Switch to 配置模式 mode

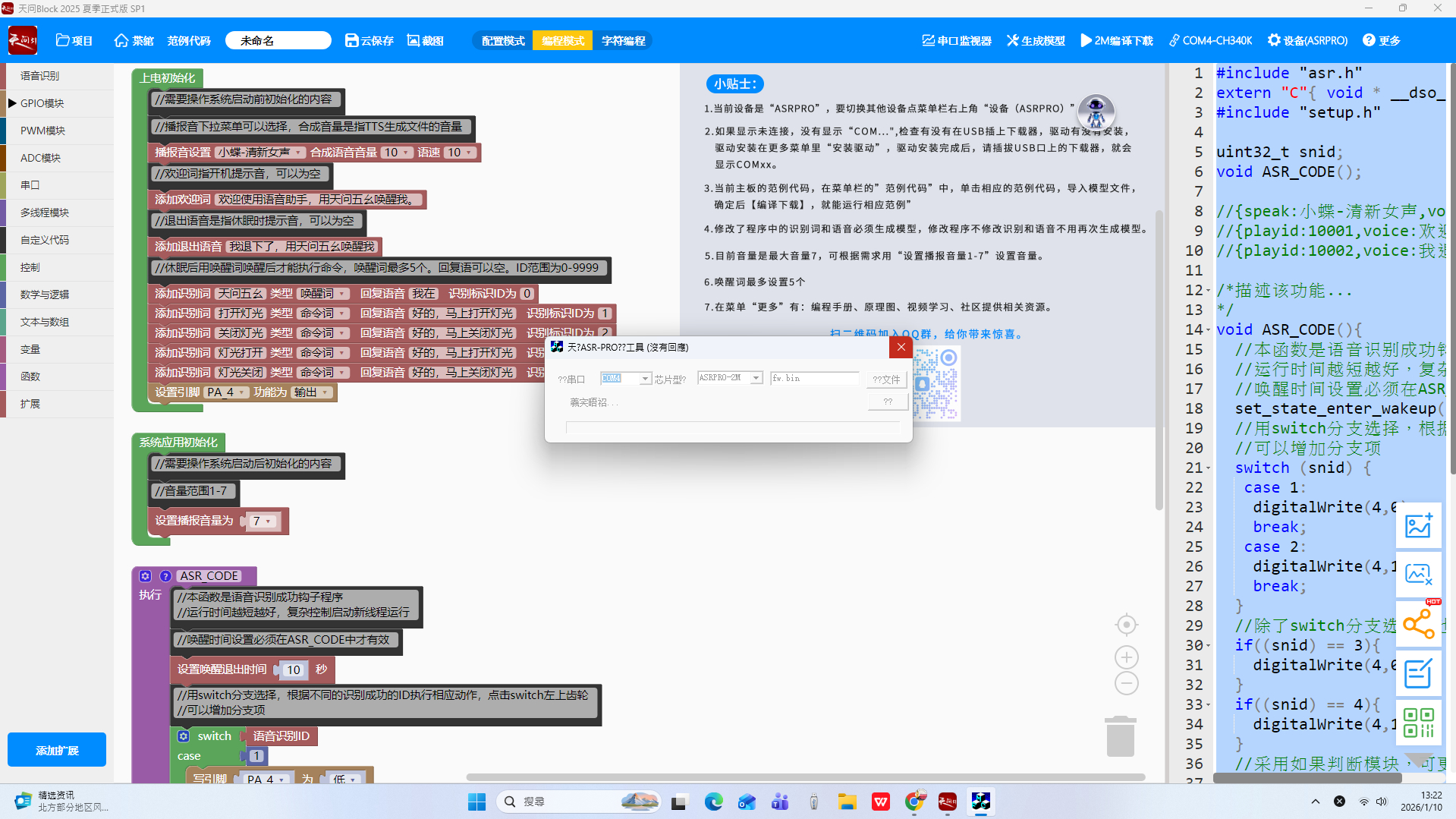[503, 41]
